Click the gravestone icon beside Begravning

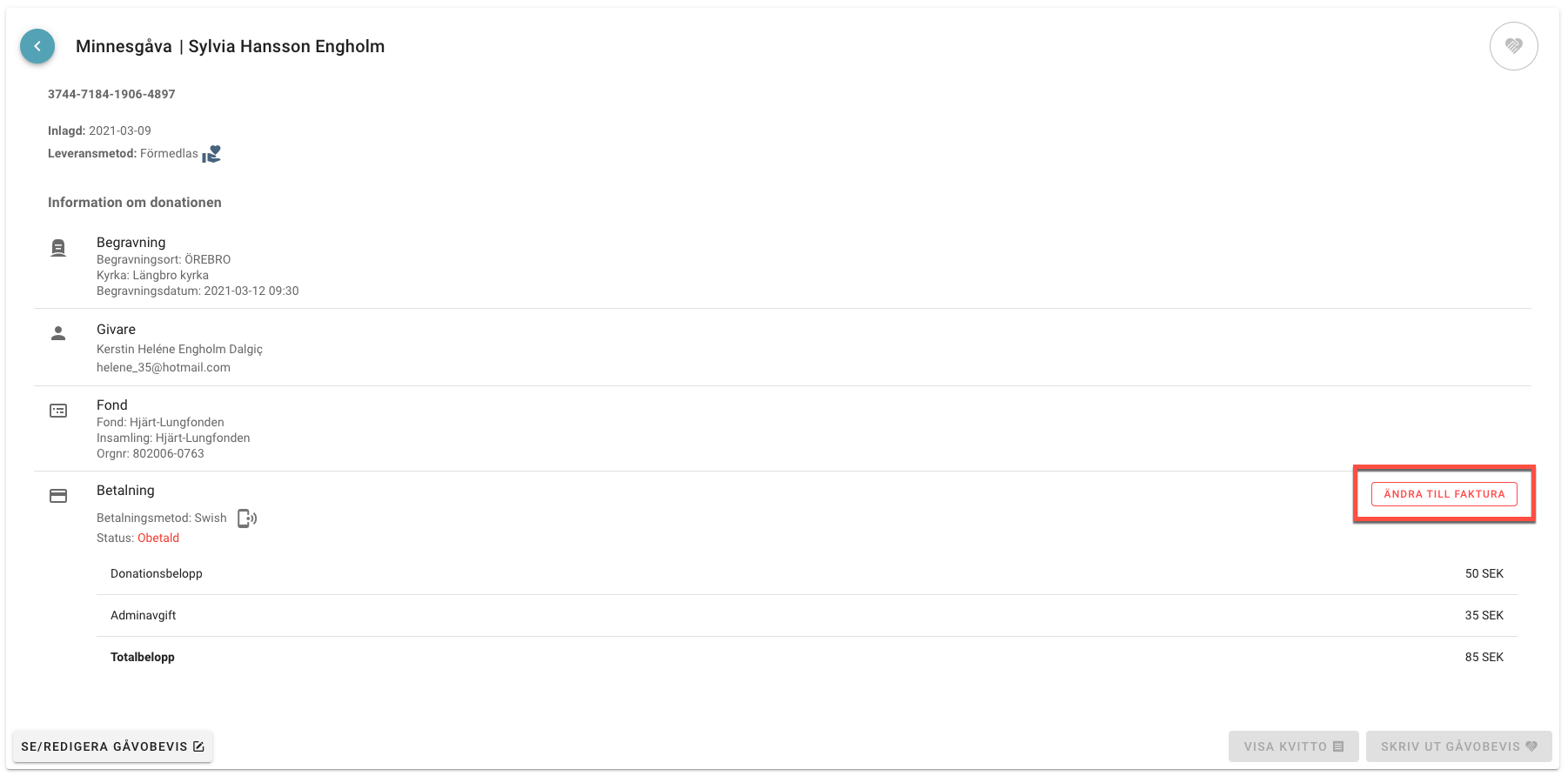tap(58, 248)
